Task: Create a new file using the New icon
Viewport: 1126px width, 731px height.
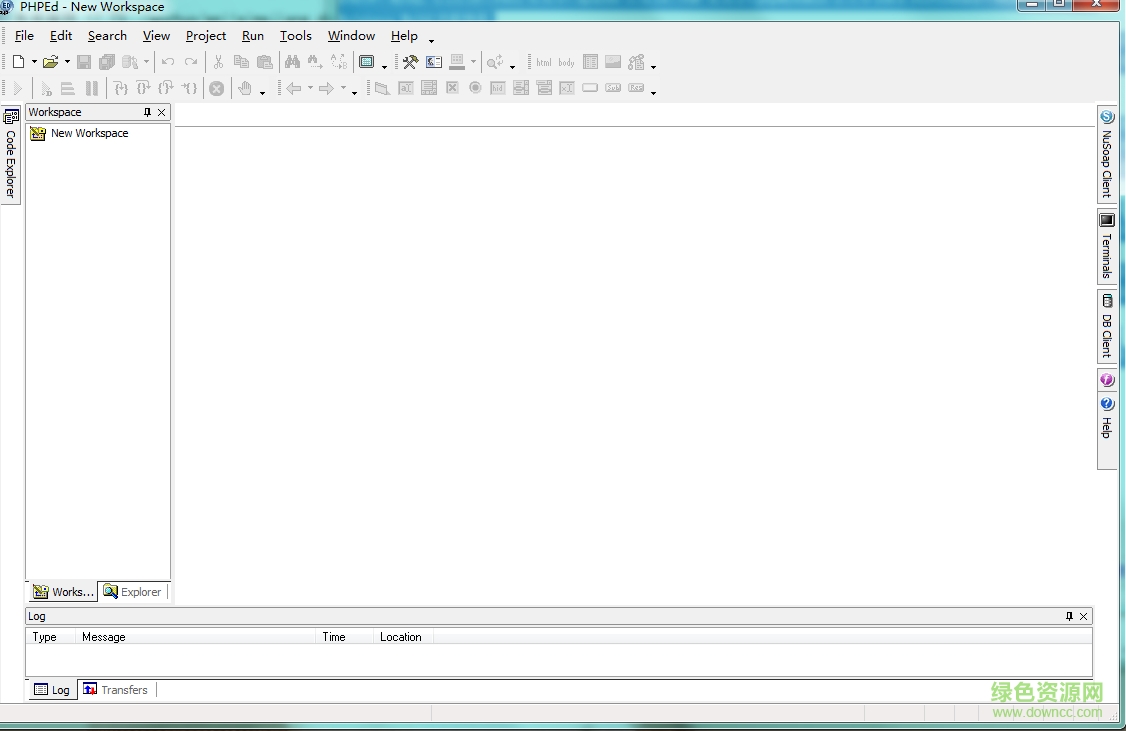Action: click(20, 61)
